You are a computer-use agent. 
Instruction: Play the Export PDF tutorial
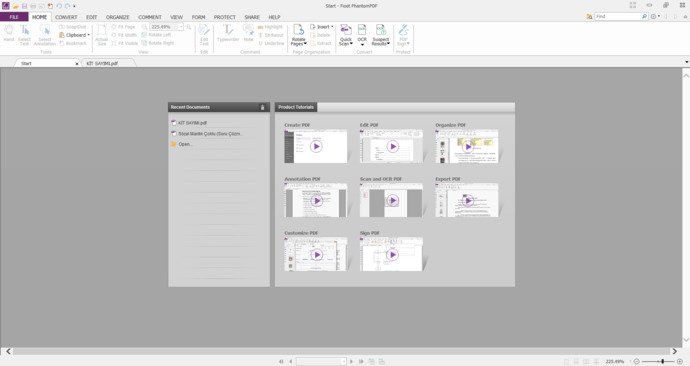click(x=467, y=201)
